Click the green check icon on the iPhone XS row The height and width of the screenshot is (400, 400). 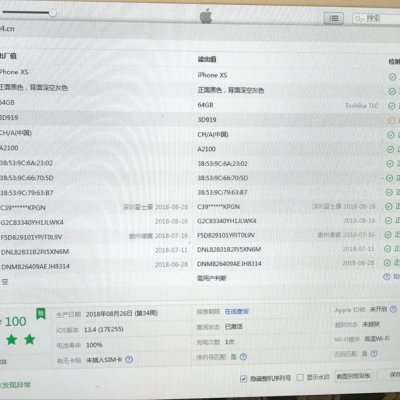(x=392, y=77)
